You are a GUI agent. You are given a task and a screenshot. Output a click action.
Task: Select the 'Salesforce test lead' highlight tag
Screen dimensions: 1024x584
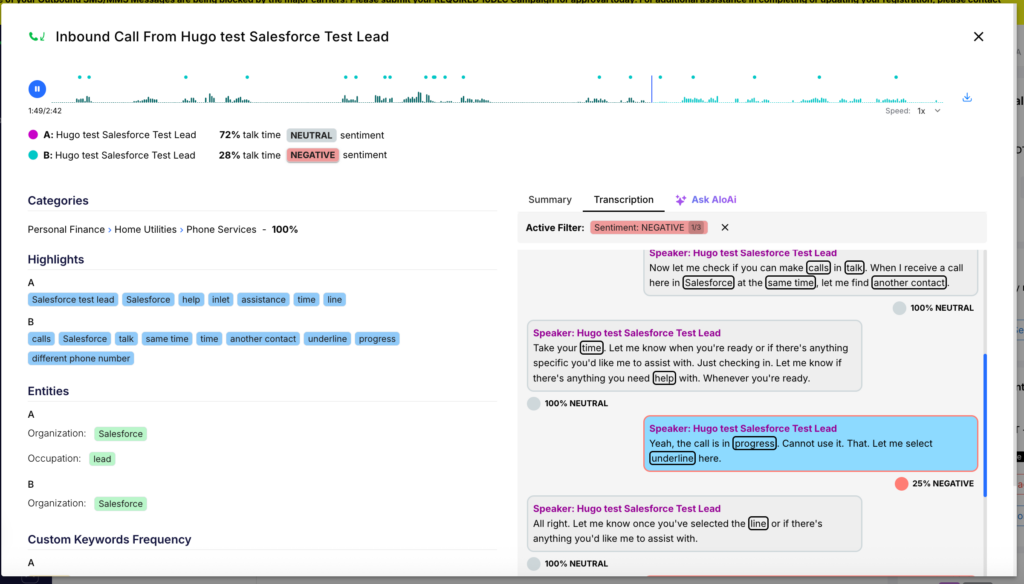tap(73, 300)
